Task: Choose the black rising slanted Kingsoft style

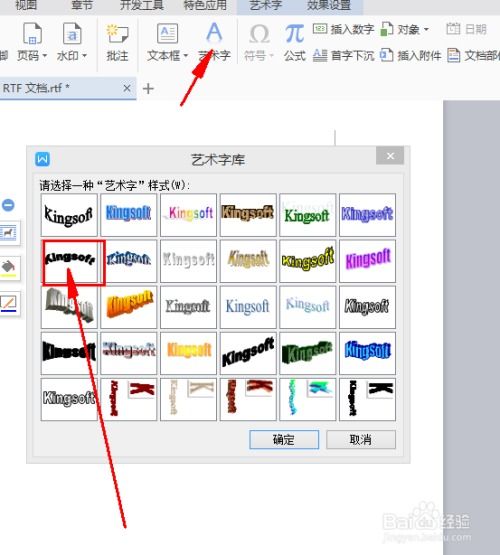Action: [x=248, y=353]
